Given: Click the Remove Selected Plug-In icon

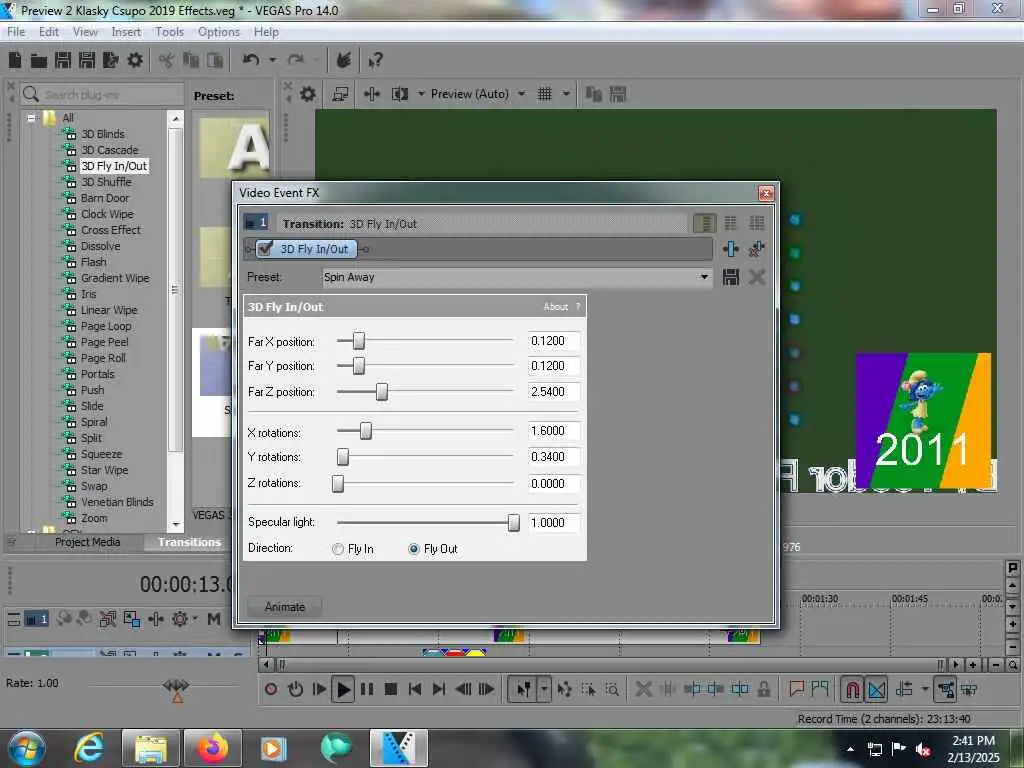Looking at the screenshot, I should point(757,249).
